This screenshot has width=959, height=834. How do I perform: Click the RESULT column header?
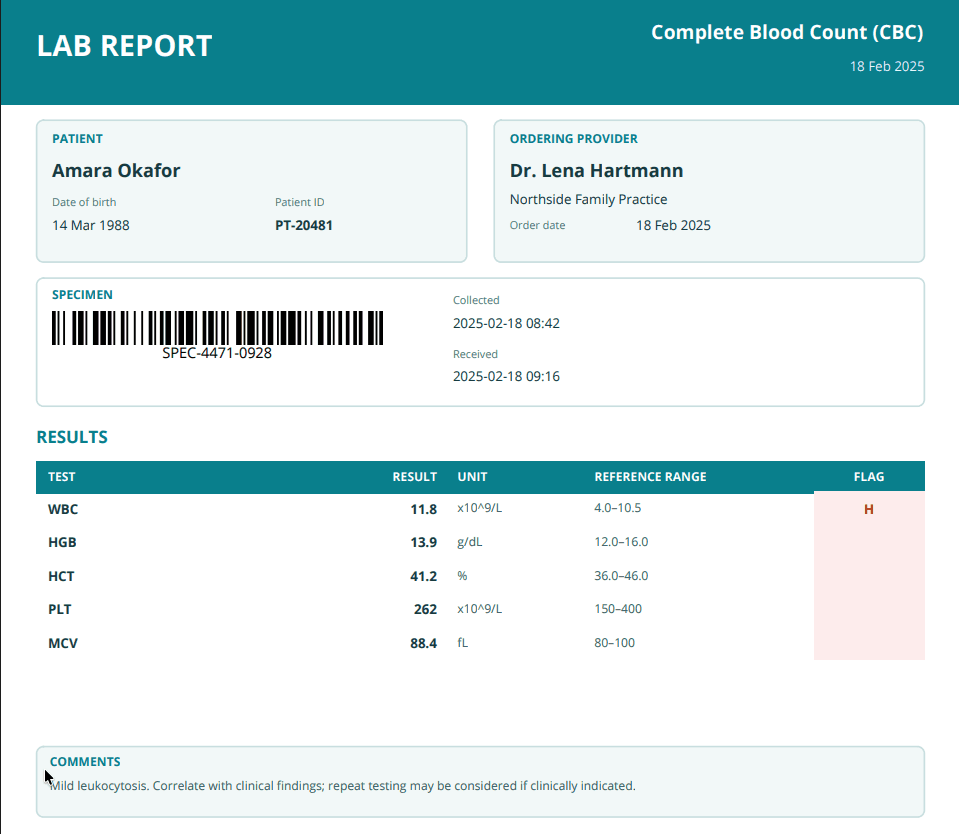click(x=415, y=477)
